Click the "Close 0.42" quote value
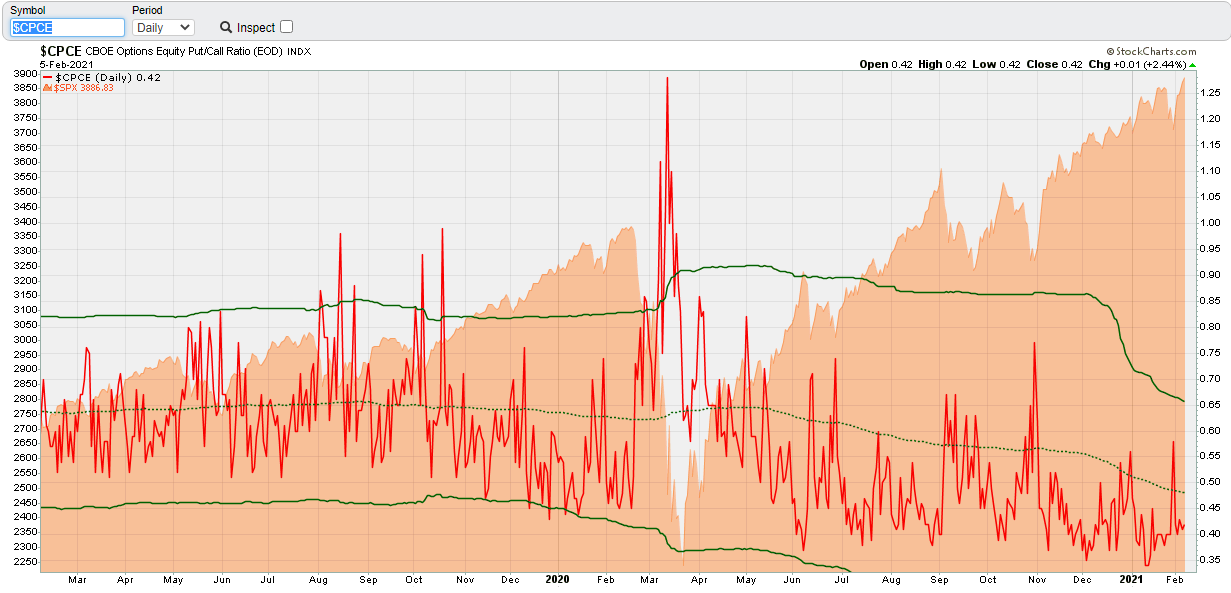Viewport: 1231px width, 593px height. 1054,64
